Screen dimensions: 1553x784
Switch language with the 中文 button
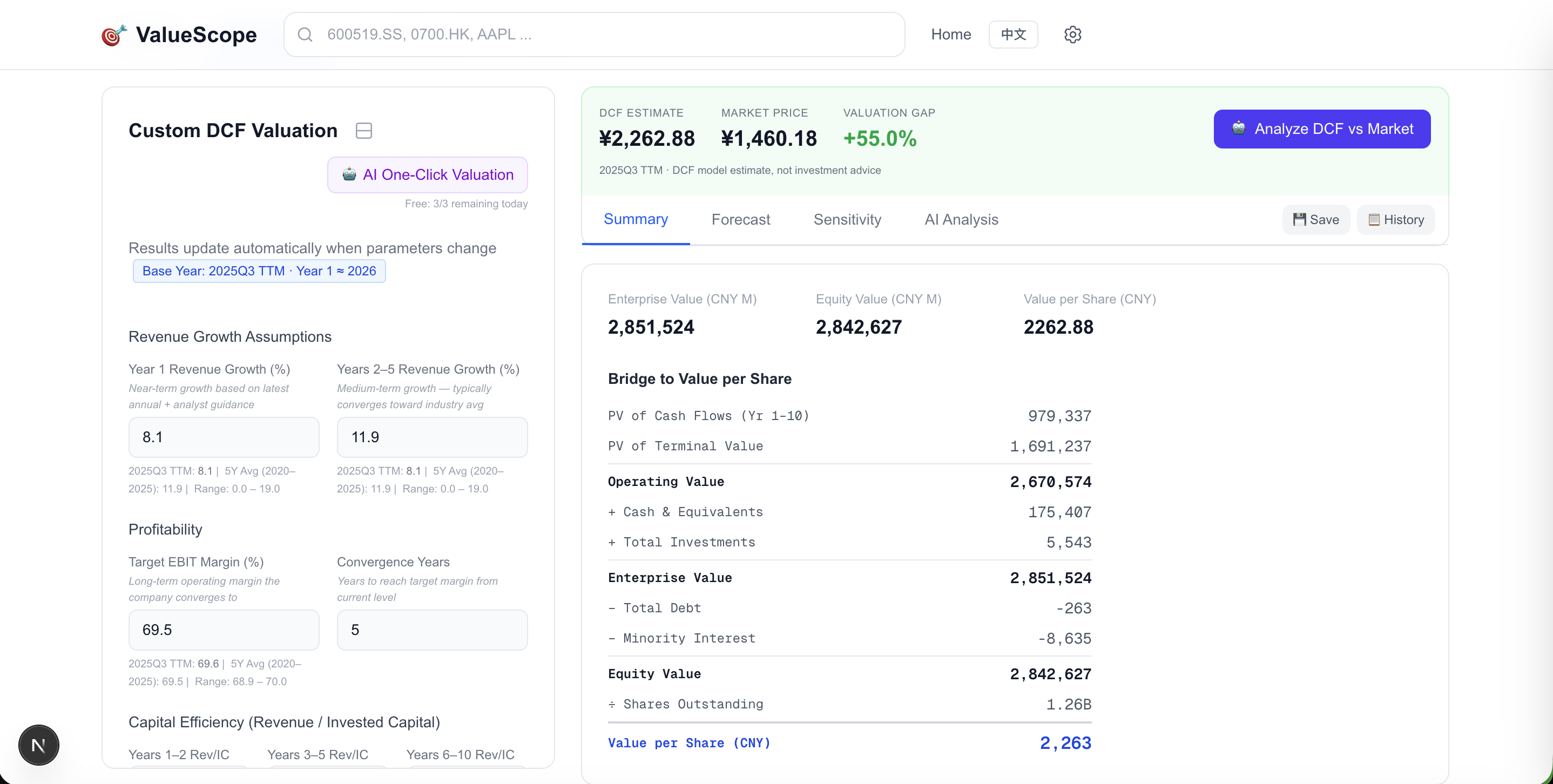pos(1013,35)
